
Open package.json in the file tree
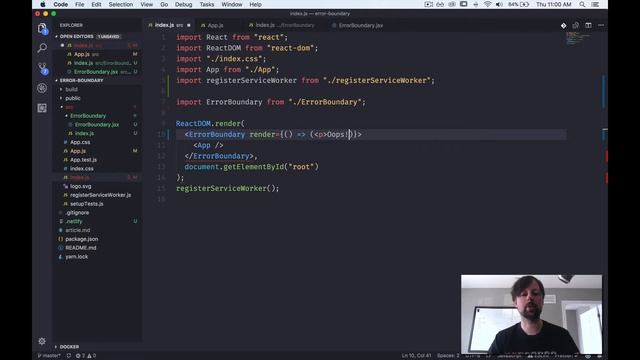point(98,239)
